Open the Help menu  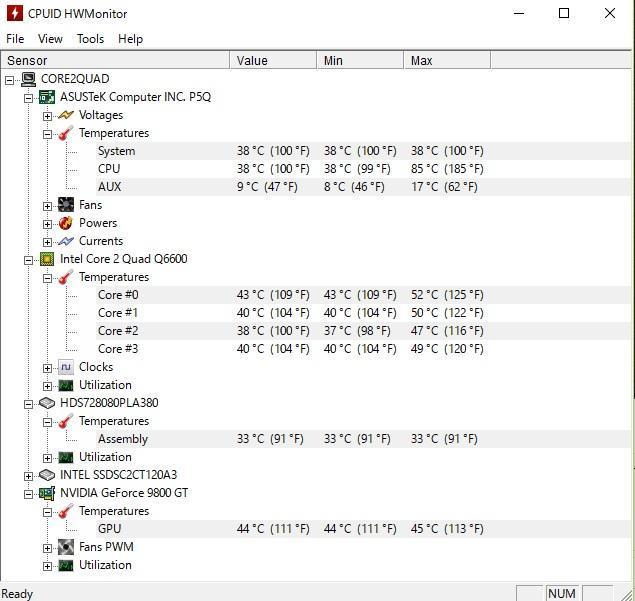130,39
